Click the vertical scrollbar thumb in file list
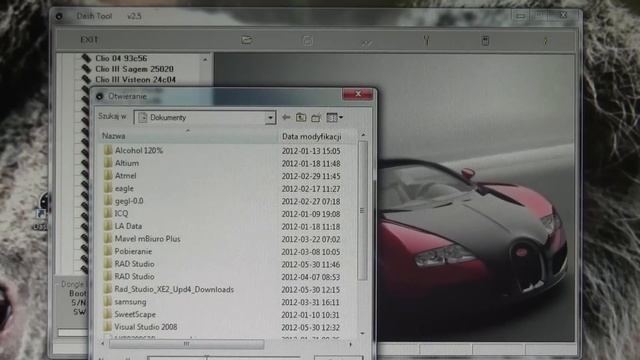Screen dimensions: 640x360 point(362,210)
